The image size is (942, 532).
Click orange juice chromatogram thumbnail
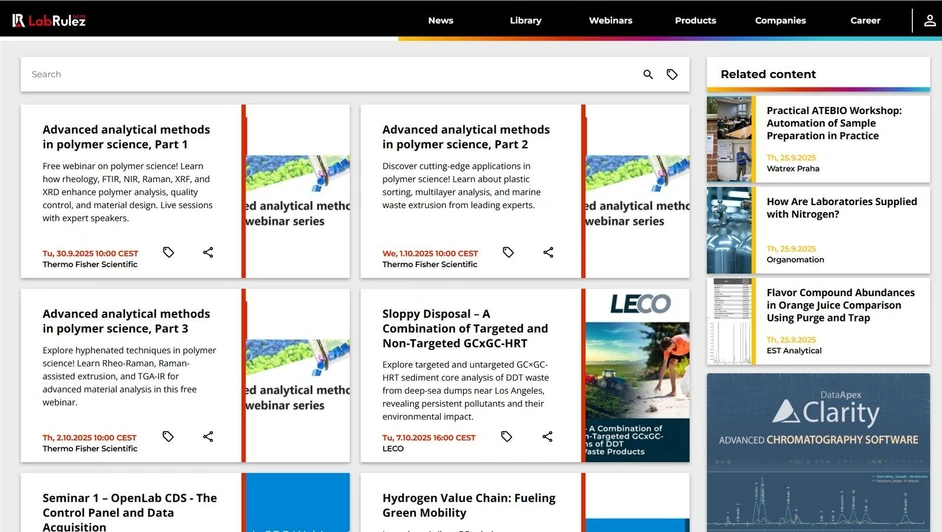730,321
